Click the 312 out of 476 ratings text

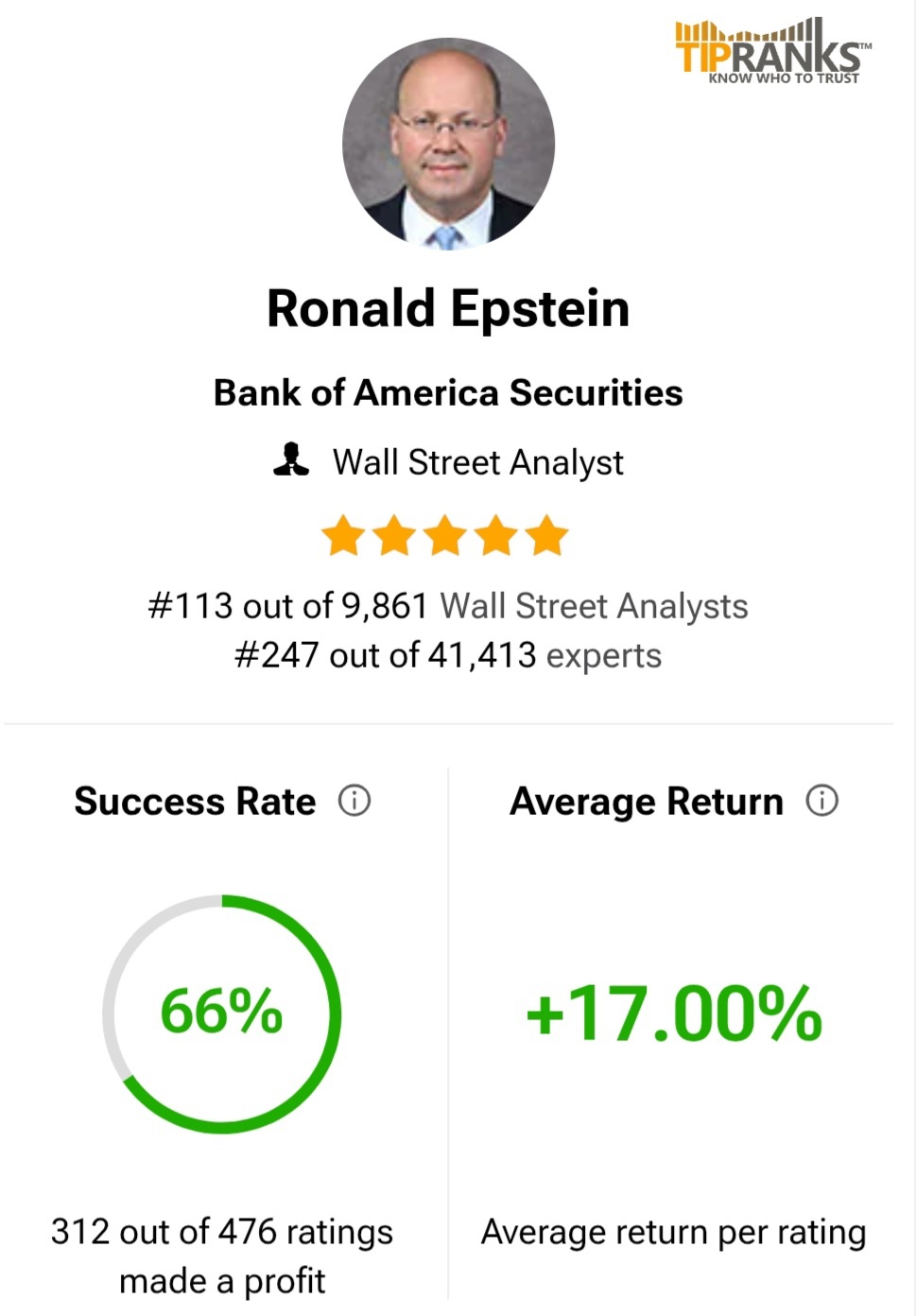point(222,1232)
